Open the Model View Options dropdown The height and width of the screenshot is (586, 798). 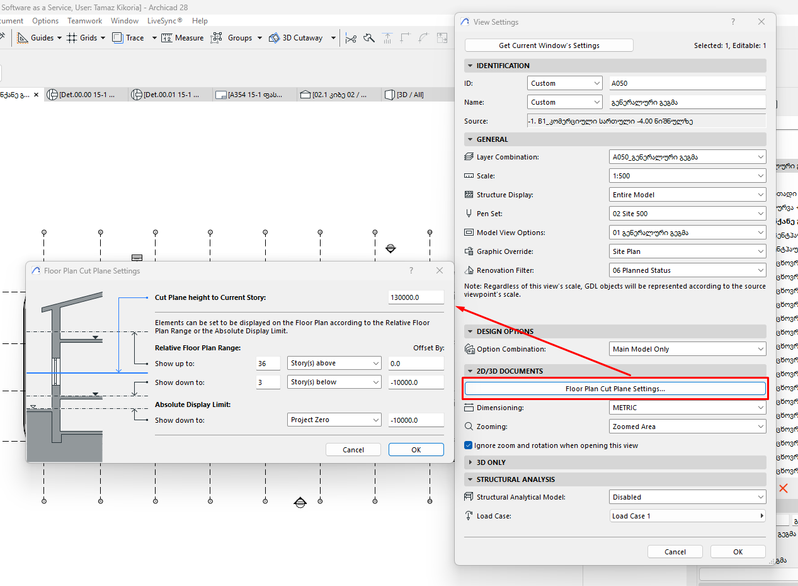(x=687, y=232)
